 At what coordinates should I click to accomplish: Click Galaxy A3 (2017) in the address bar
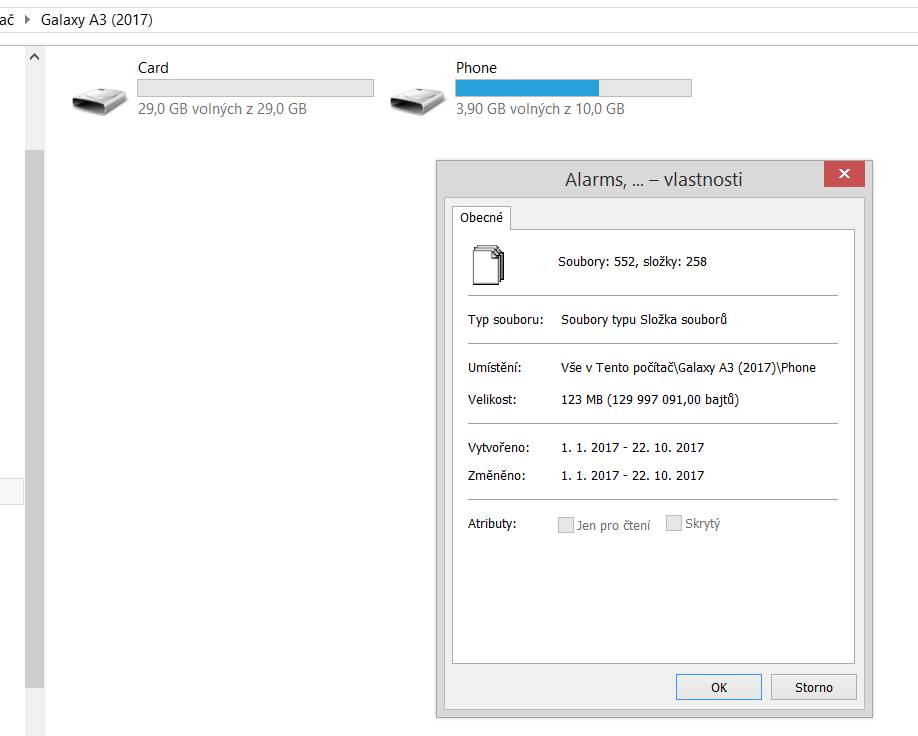click(97, 20)
